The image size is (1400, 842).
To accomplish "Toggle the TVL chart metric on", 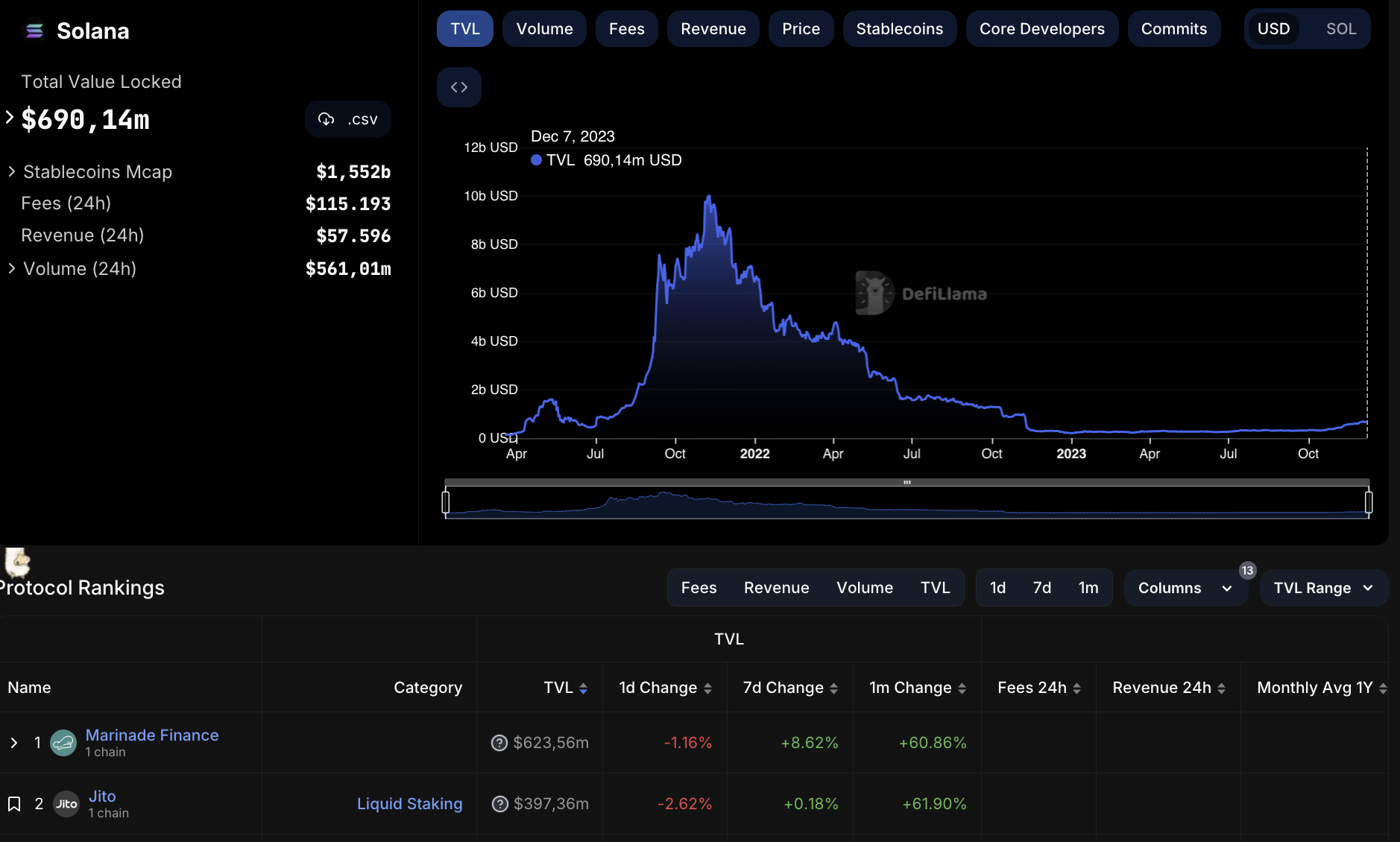I will click(465, 29).
